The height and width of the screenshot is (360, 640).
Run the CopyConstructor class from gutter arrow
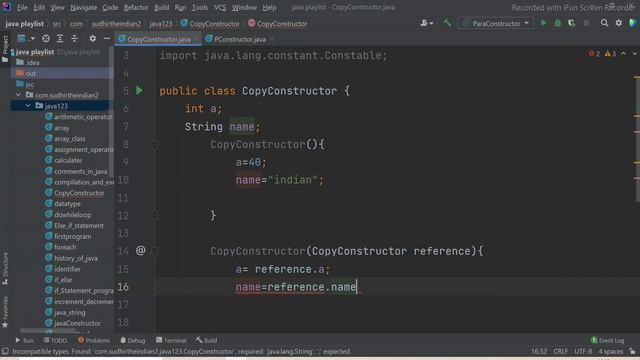139,90
